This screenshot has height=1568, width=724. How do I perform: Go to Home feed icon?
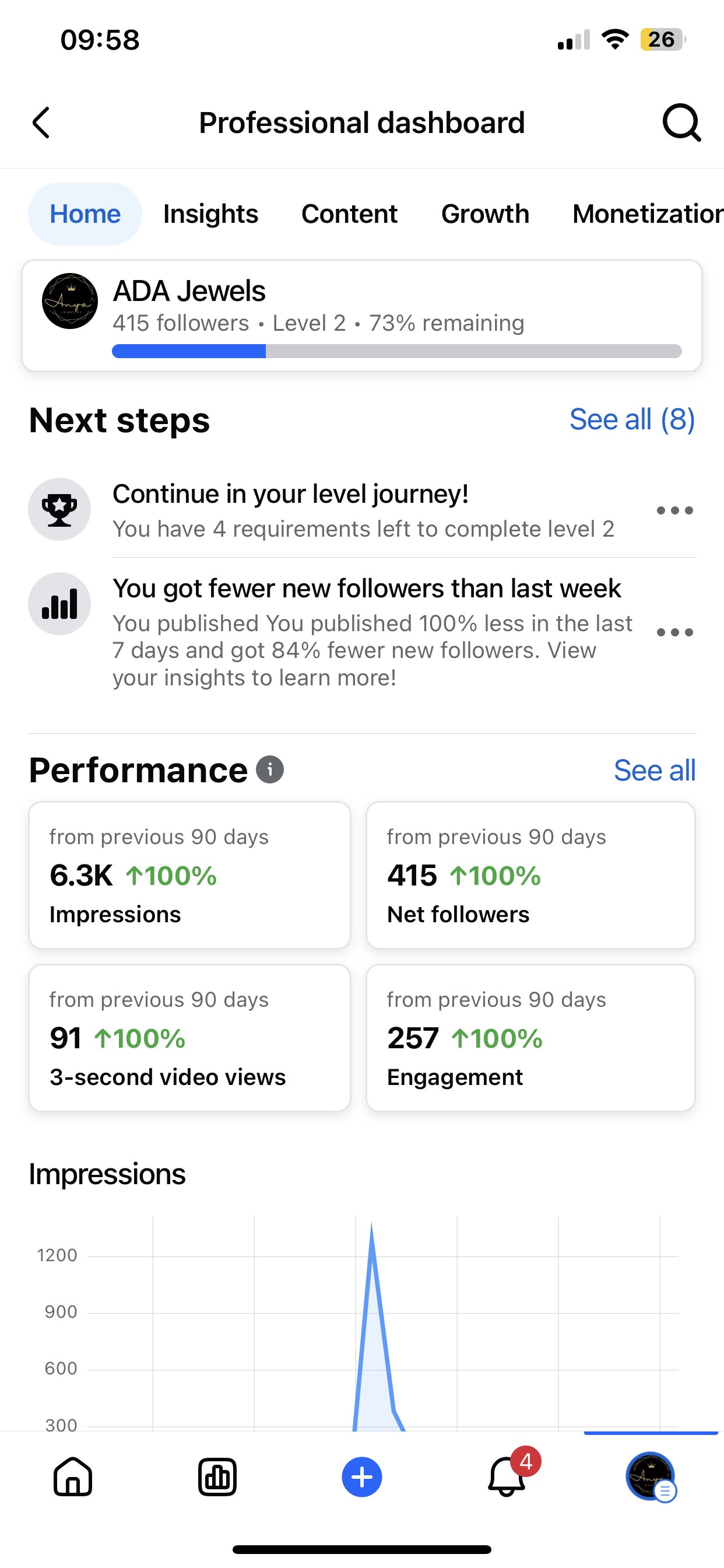(x=73, y=1476)
